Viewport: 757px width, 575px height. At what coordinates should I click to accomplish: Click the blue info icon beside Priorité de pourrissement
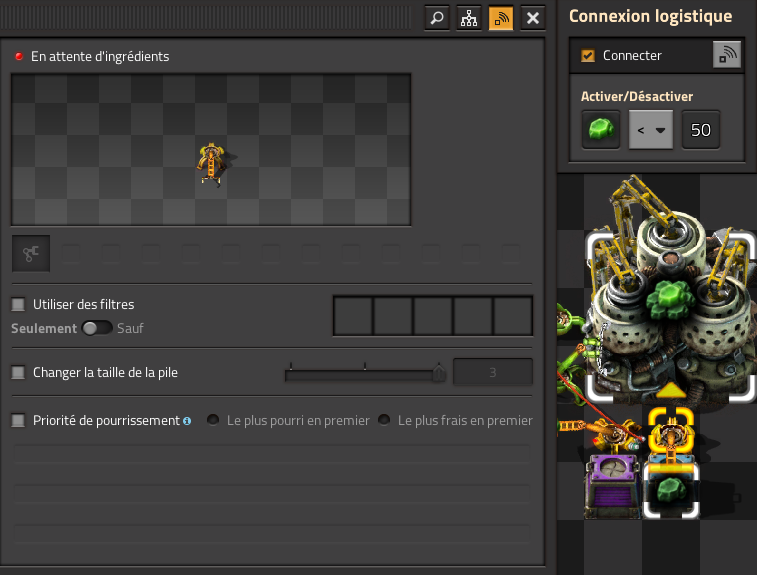[x=187, y=421]
